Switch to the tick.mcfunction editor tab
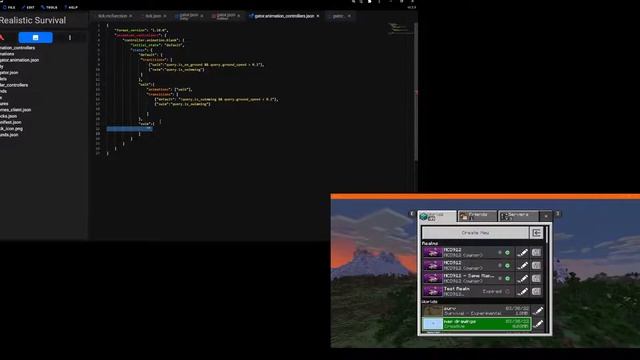 [112, 16]
